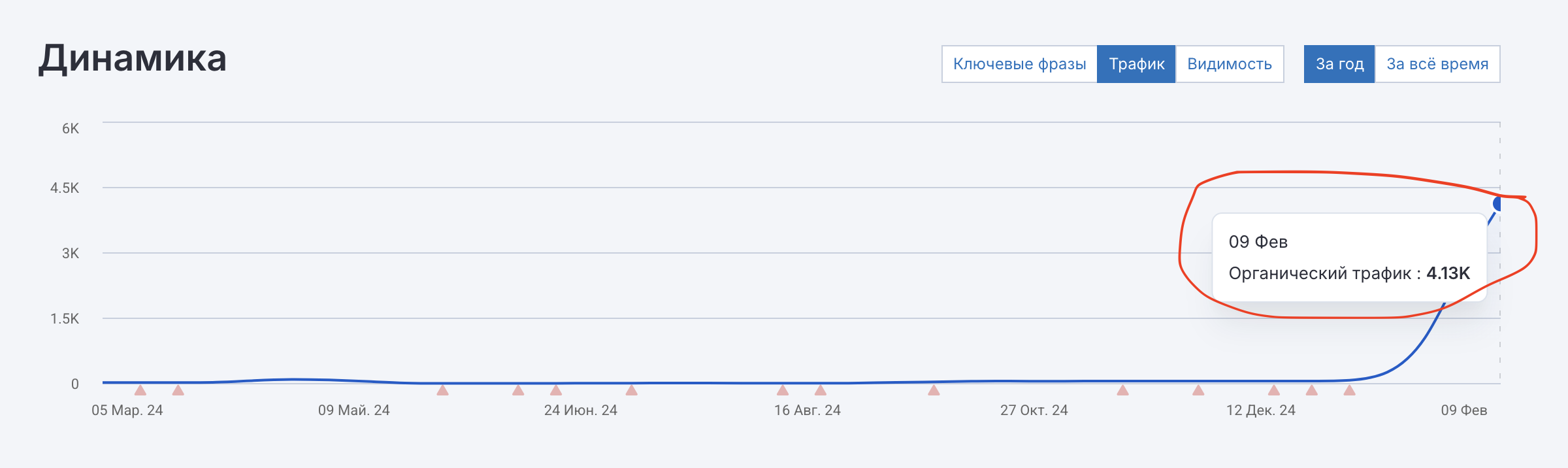Click triangle marker nearest the 24 Июн. 24 label

556,390
